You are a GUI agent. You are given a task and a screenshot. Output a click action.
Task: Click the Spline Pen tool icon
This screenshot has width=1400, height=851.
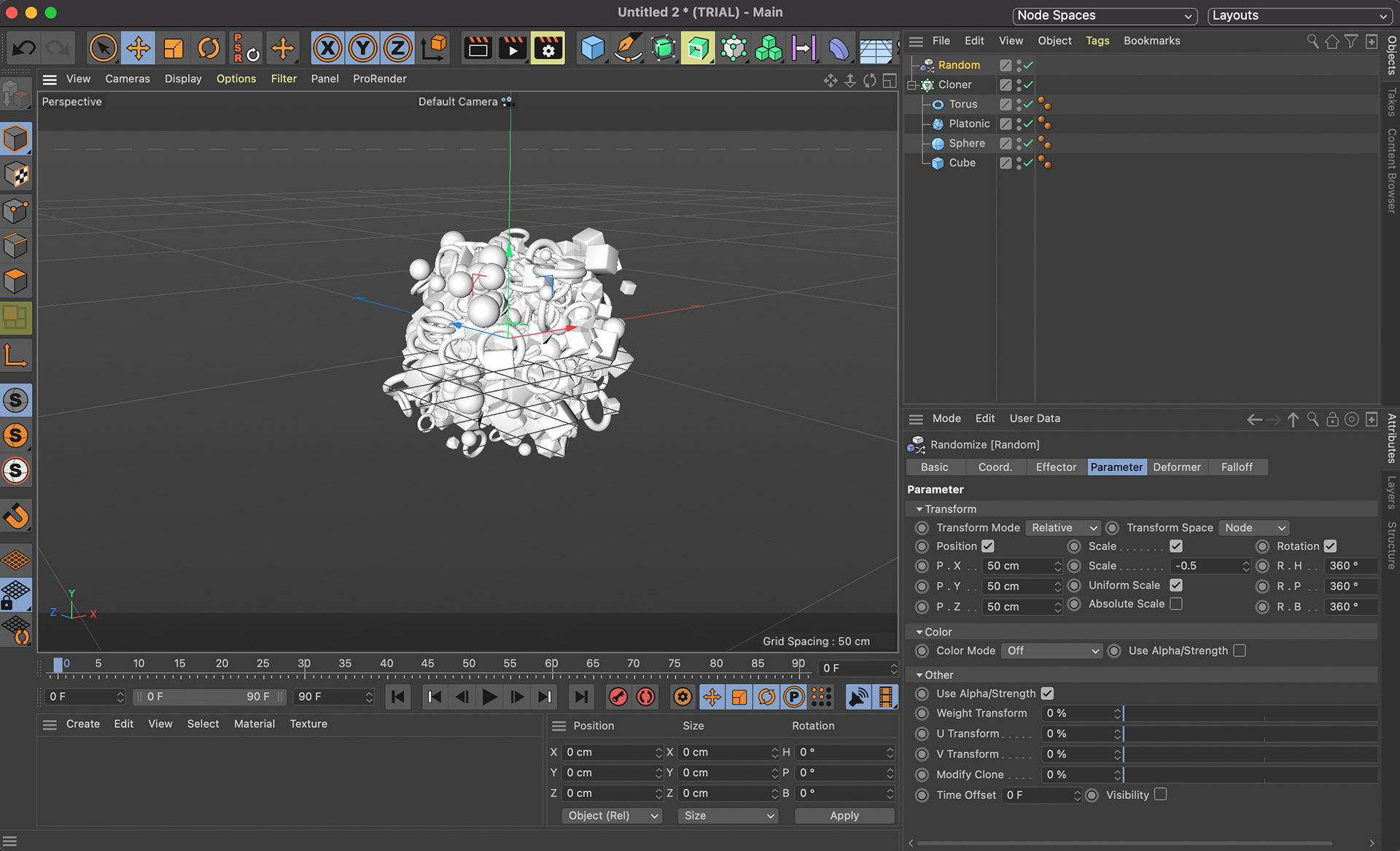click(x=627, y=49)
